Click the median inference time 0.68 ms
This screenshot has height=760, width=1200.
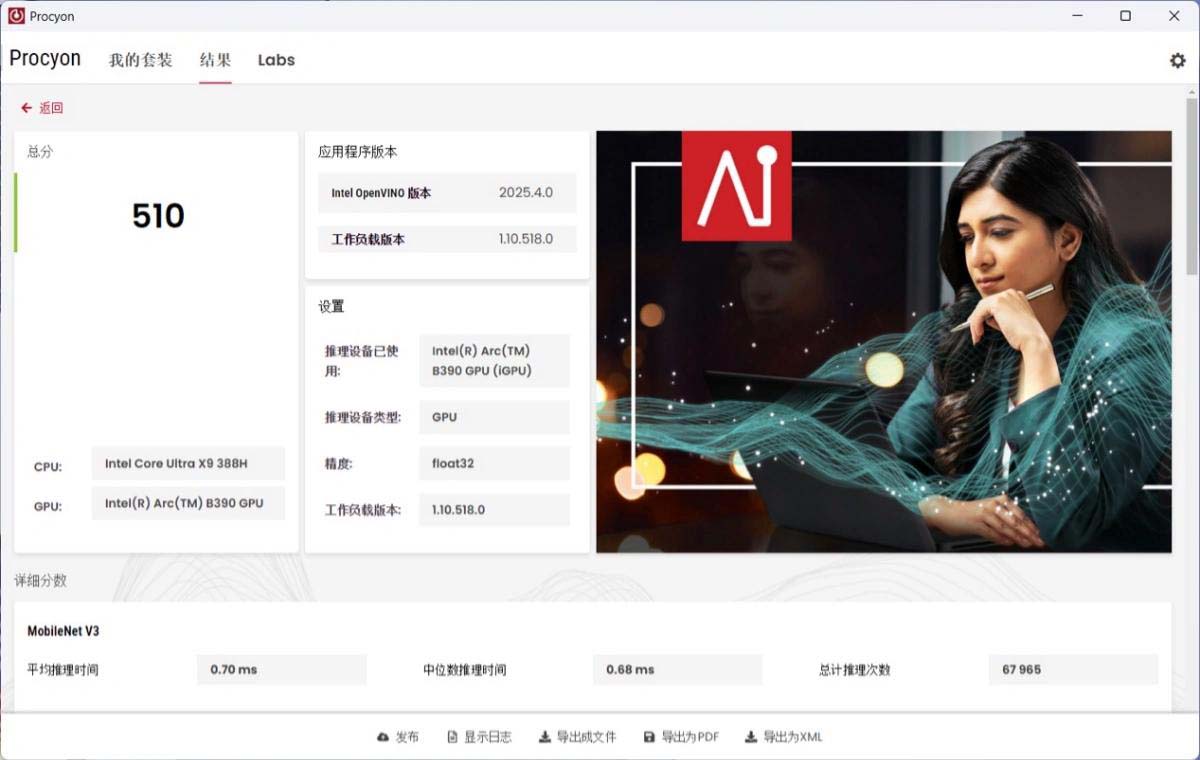click(x=678, y=670)
